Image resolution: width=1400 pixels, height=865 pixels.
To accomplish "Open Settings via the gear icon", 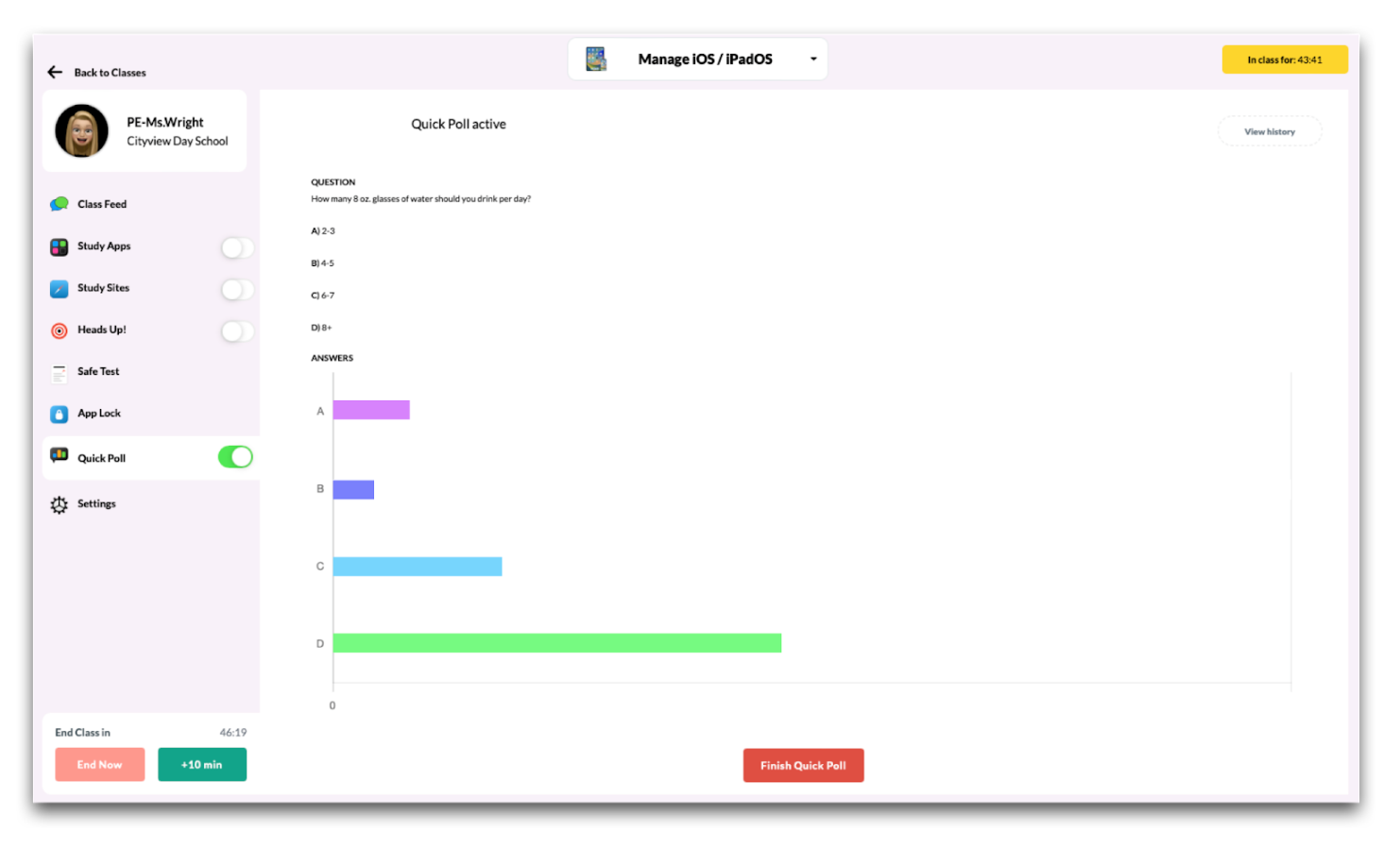I will (59, 505).
